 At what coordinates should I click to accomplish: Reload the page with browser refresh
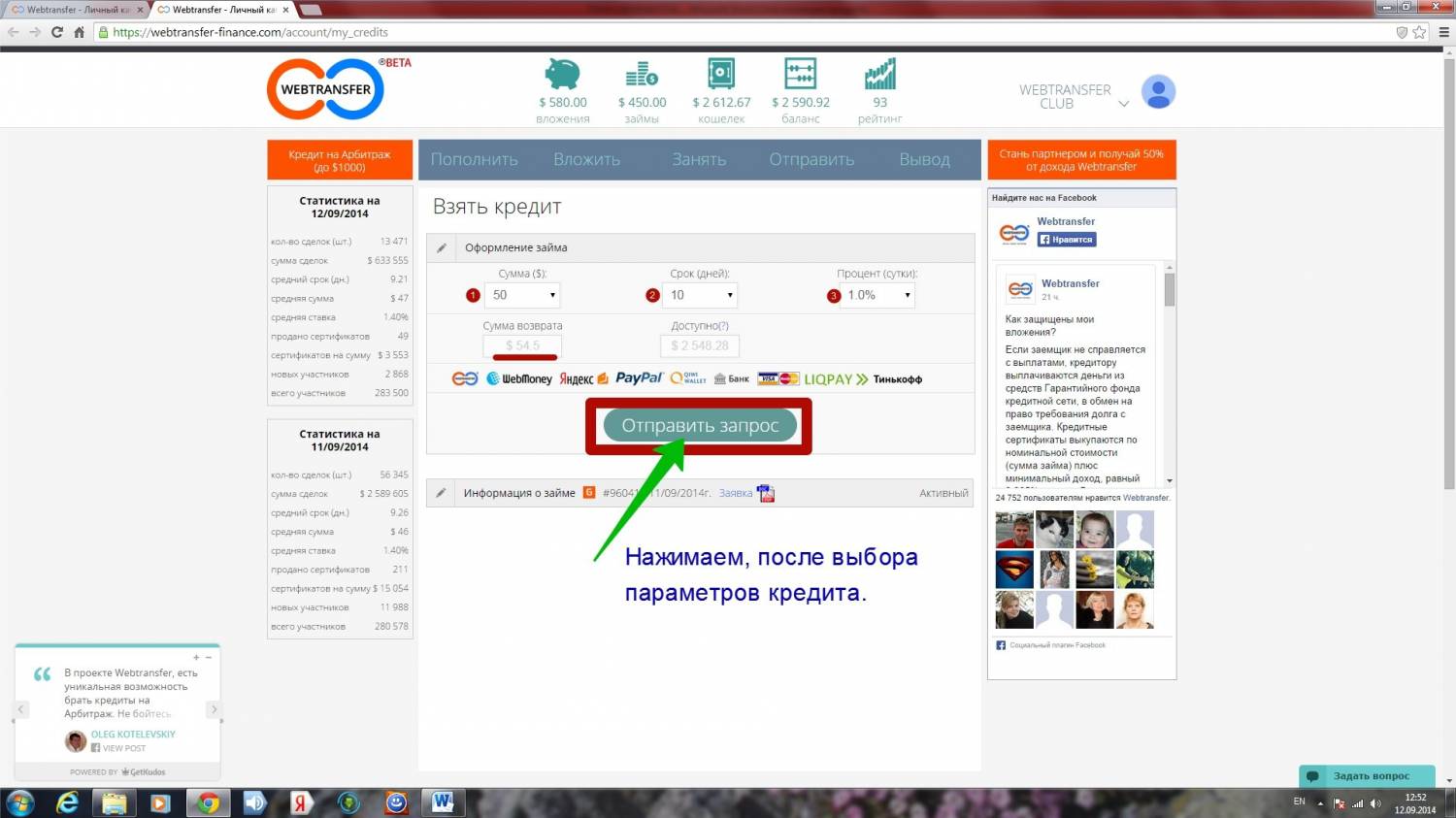[57, 32]
